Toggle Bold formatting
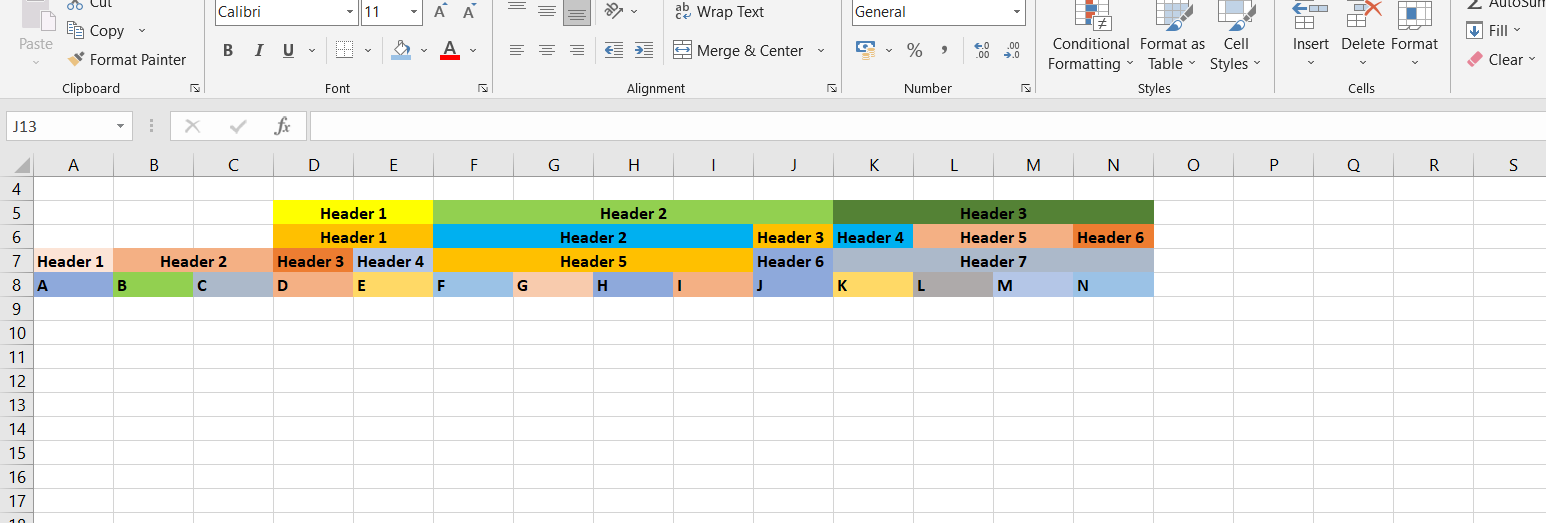This screenshot has height=523, width=1546. (x=228, y=50)
